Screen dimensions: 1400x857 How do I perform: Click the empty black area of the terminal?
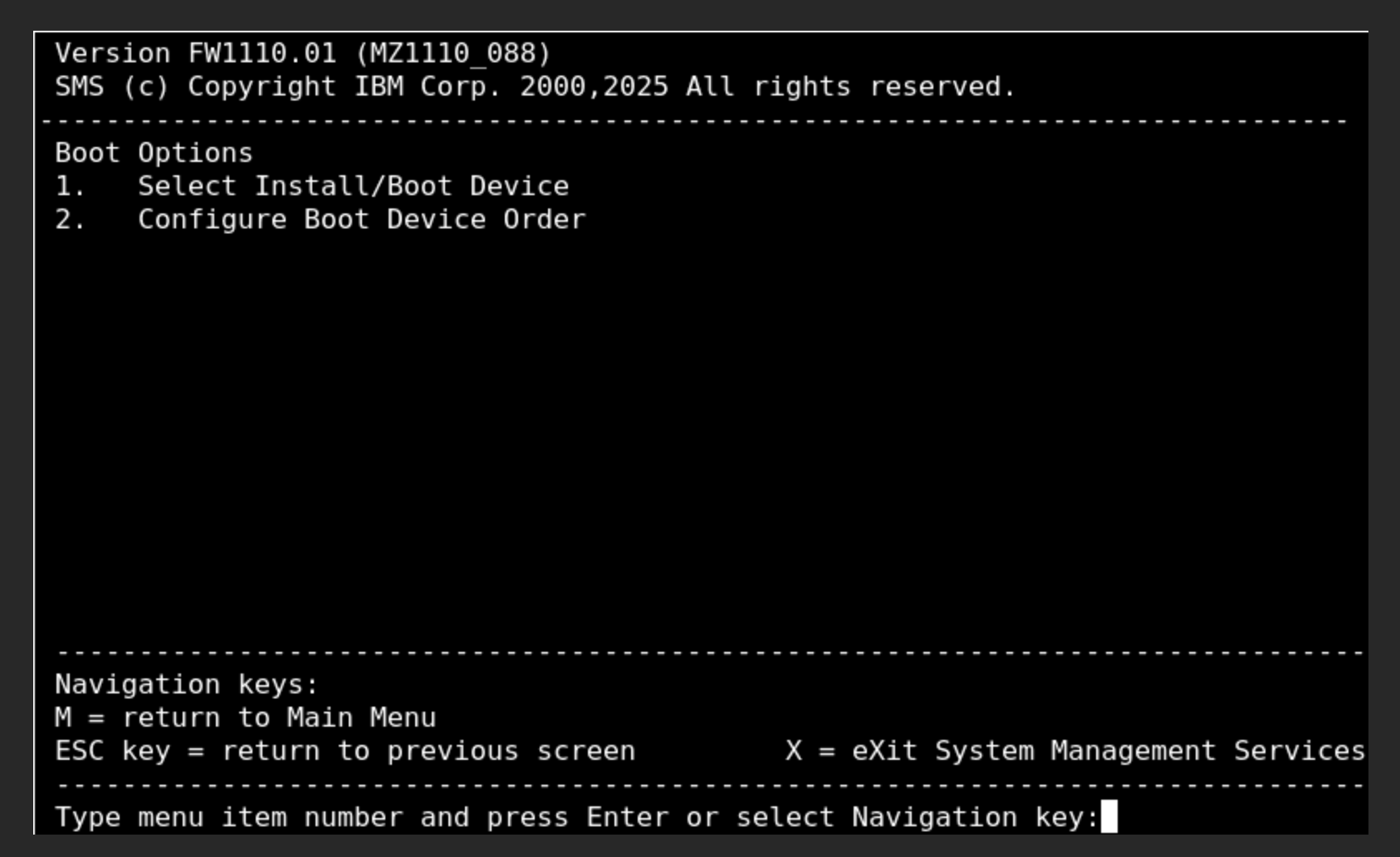point(701,432)
